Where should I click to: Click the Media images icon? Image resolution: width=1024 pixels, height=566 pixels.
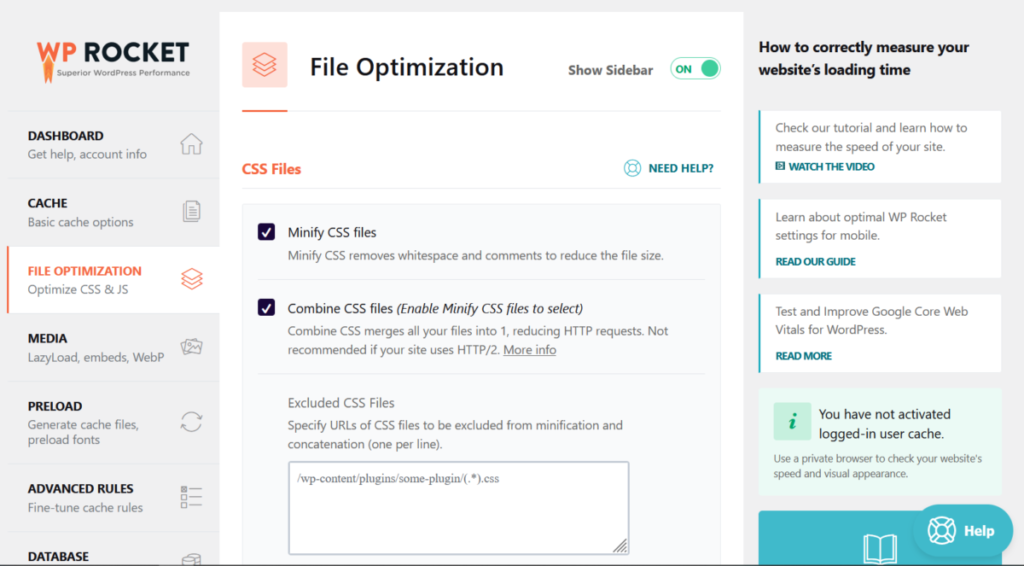(191, 347)
